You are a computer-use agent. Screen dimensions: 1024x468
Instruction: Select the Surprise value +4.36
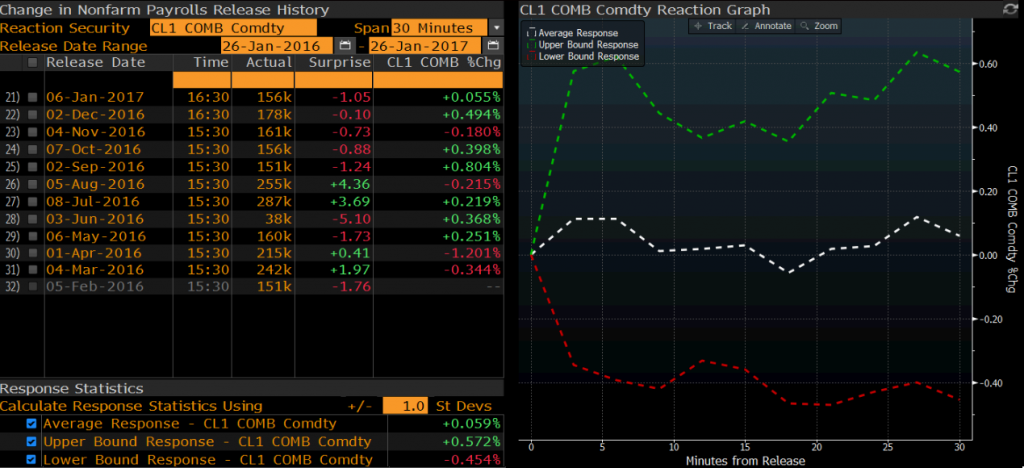click(350, 184)
